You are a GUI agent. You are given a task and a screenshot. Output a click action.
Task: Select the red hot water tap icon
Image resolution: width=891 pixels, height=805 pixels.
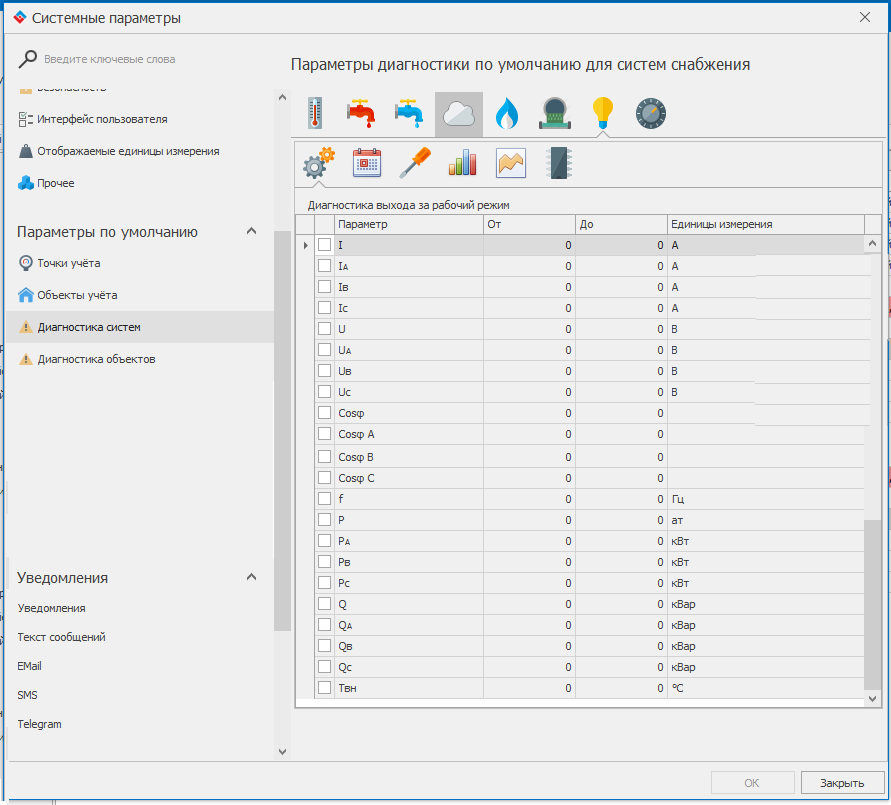361,114
